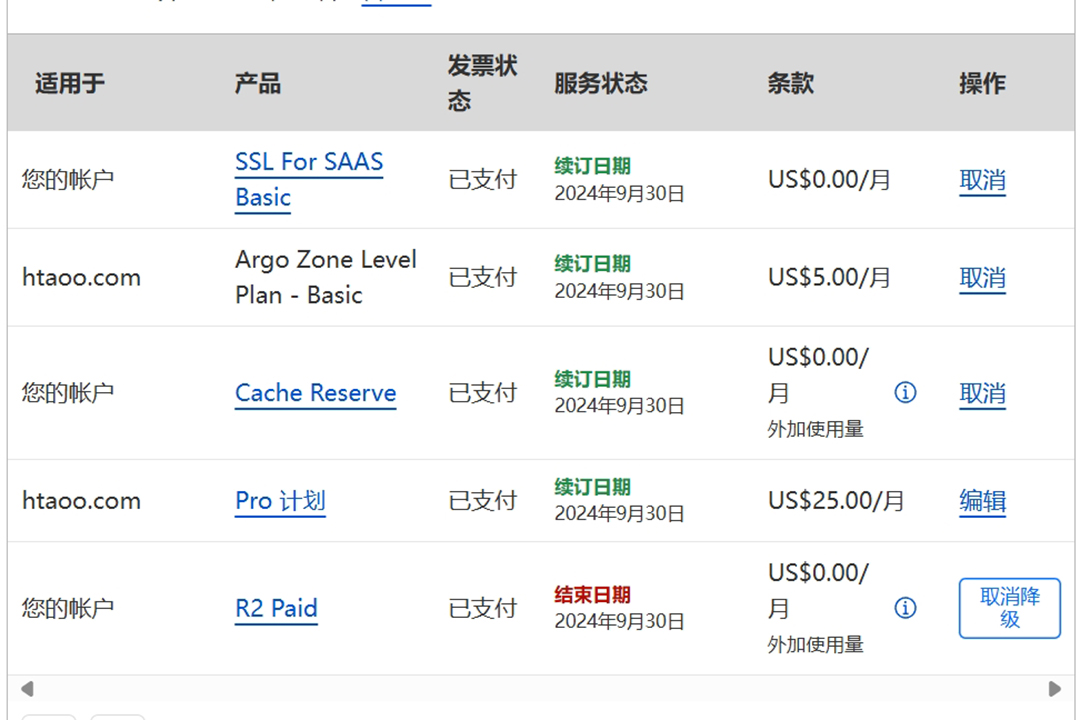This screenshot has width=1080, height=720.
Task: Click 外加使用量 in the R2 Paid row
Action: (816, 645)
